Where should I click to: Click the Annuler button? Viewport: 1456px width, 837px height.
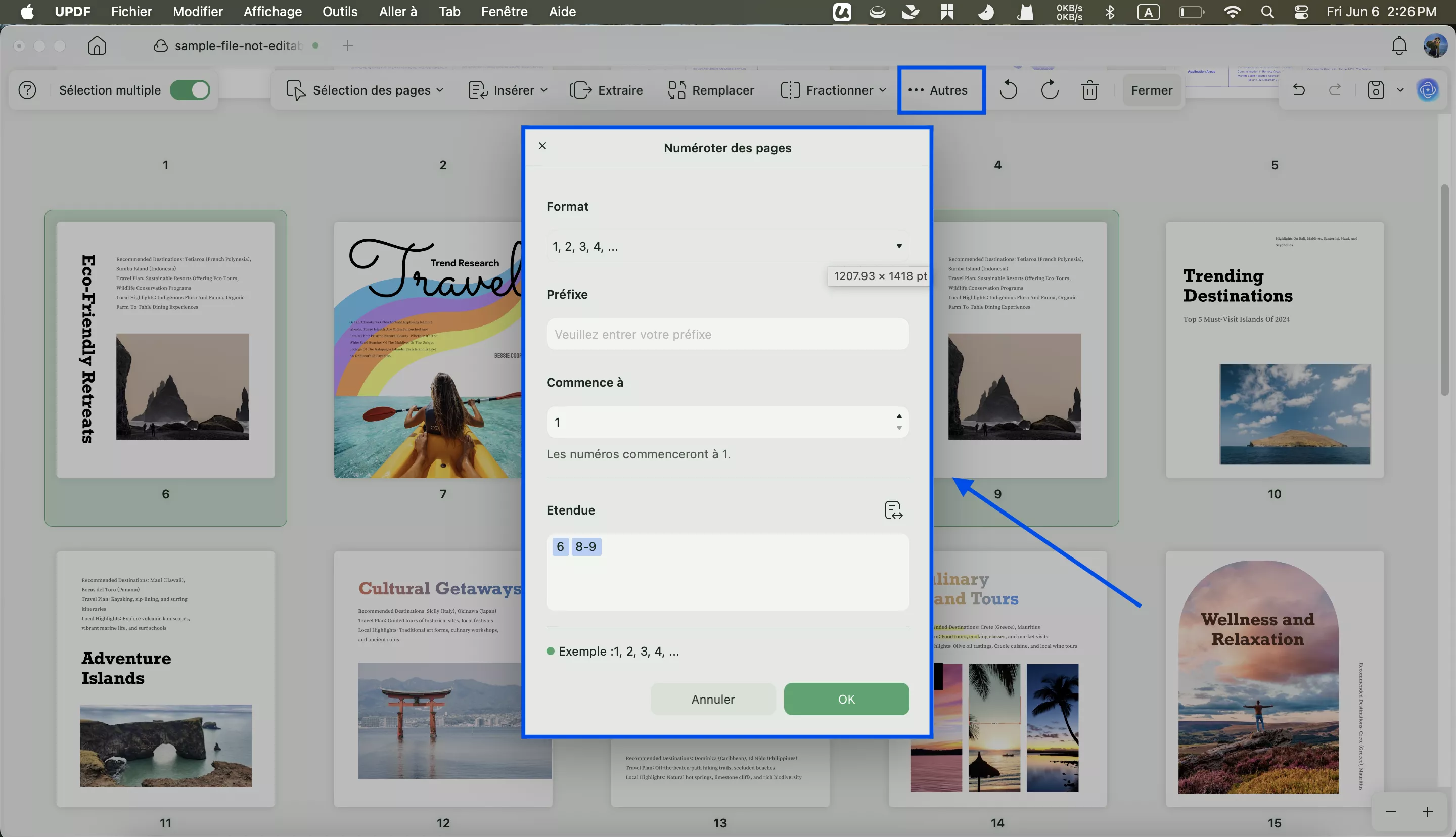point(713,699)
